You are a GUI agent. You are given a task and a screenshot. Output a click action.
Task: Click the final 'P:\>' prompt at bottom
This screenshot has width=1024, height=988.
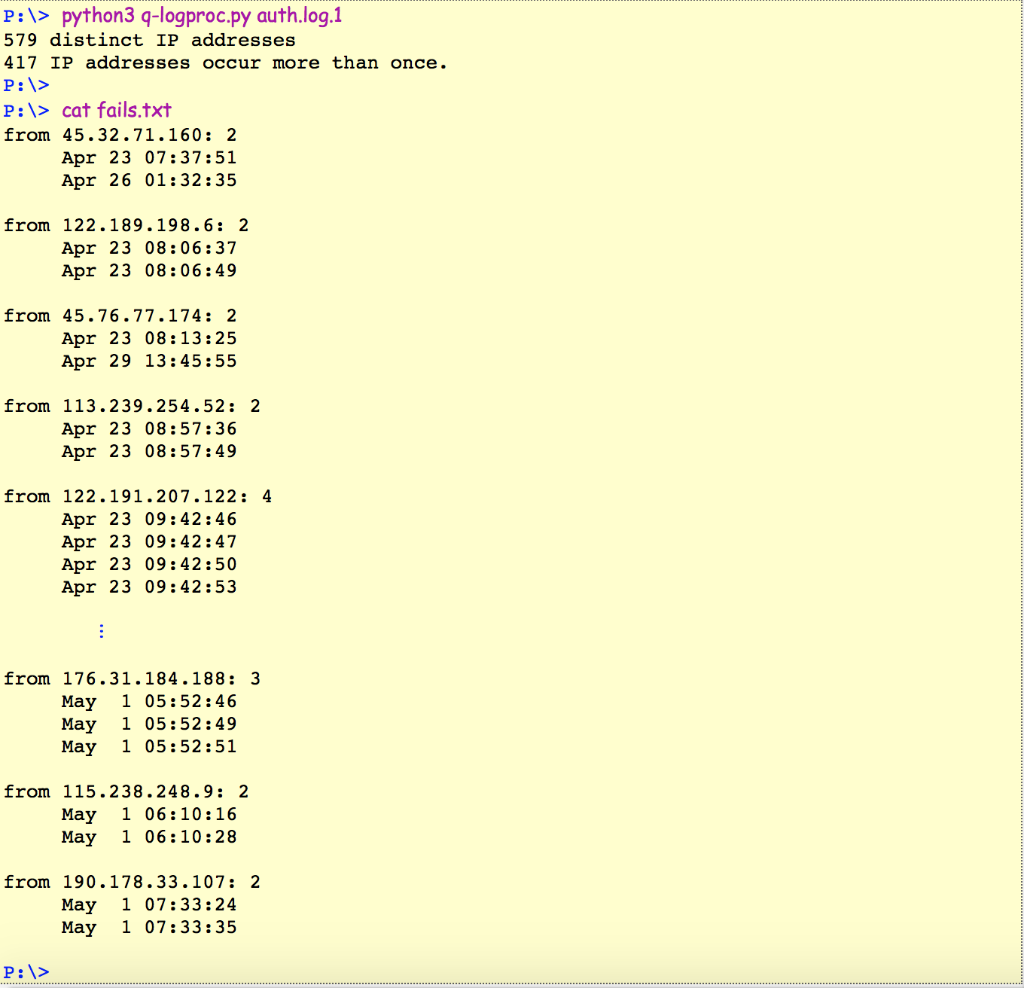pyautogui.click(x=25, y=970)
